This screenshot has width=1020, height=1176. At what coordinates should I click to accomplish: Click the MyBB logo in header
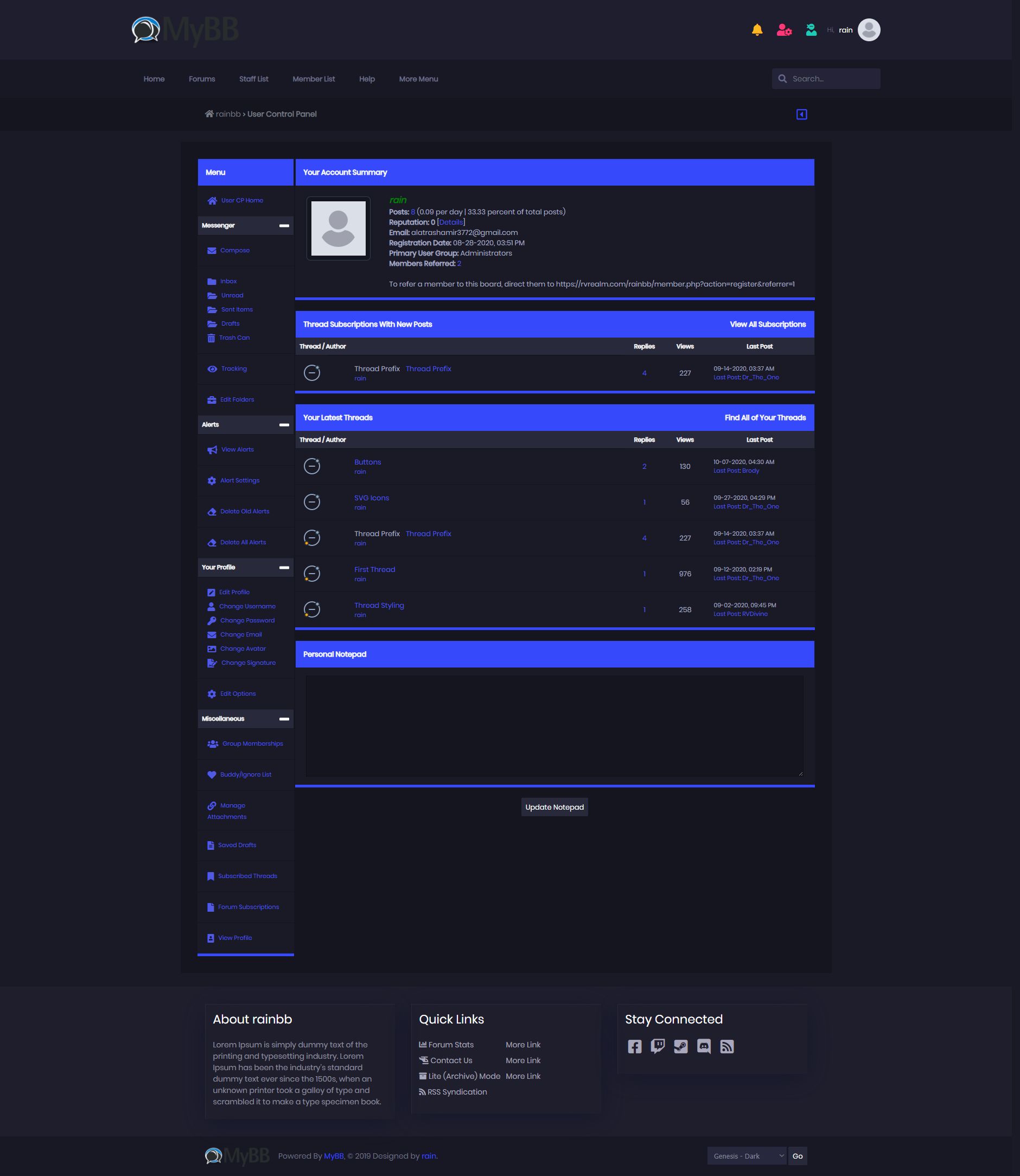coord(185,30)
